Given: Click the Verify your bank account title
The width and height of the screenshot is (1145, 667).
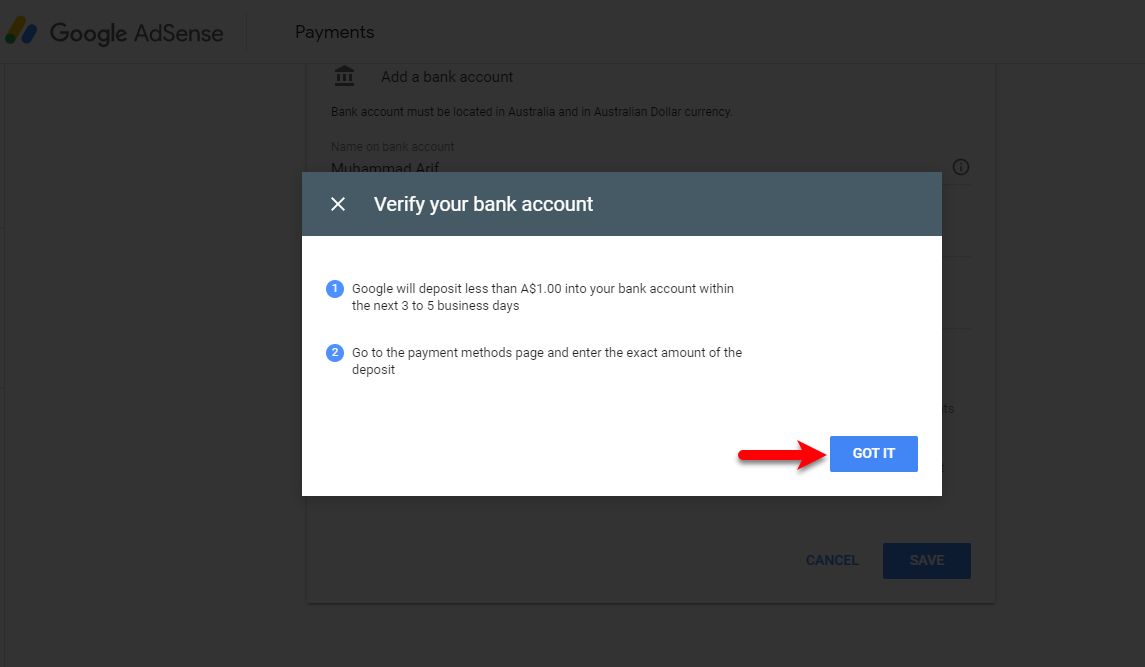Looking at the screenshot, I should pyautogui.click(x=483, y=204).
